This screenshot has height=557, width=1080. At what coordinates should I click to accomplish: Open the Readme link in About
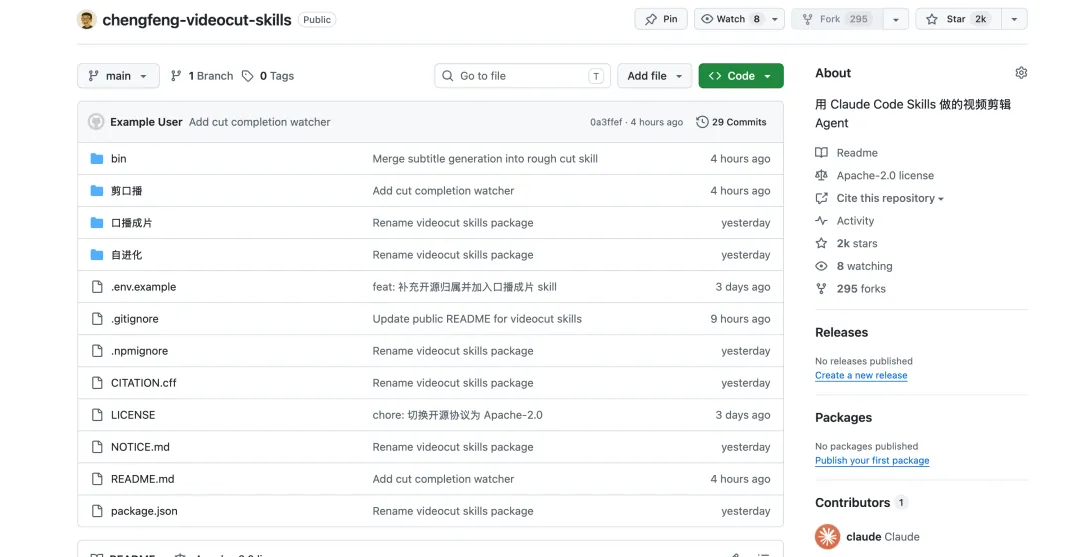(x=856, y=153)
